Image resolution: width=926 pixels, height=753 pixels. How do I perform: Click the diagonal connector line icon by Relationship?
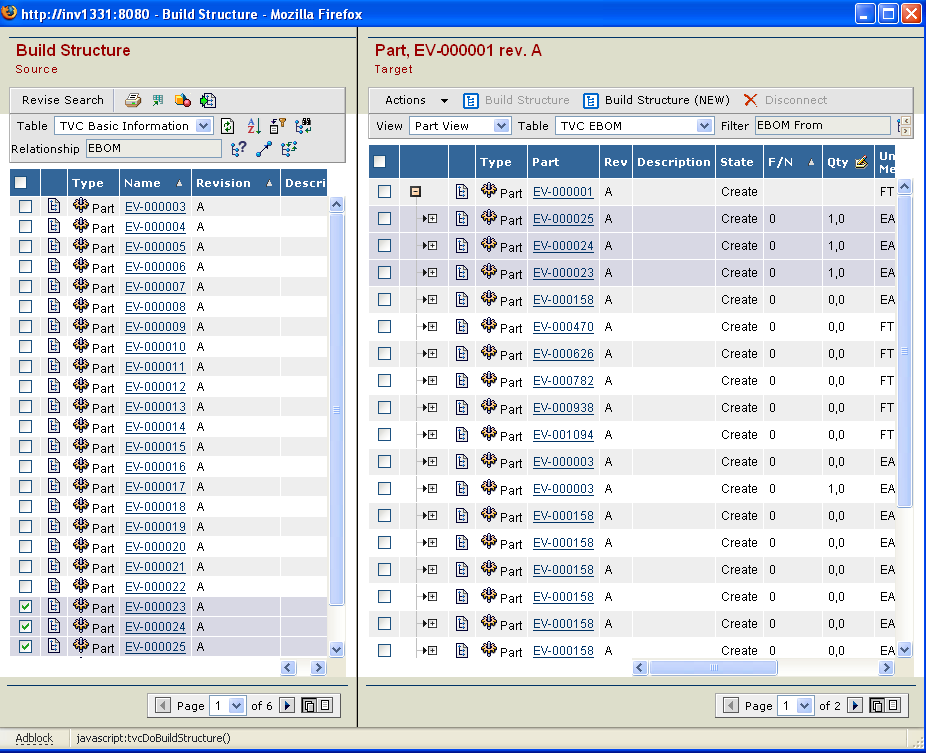[x=264, y=149]
